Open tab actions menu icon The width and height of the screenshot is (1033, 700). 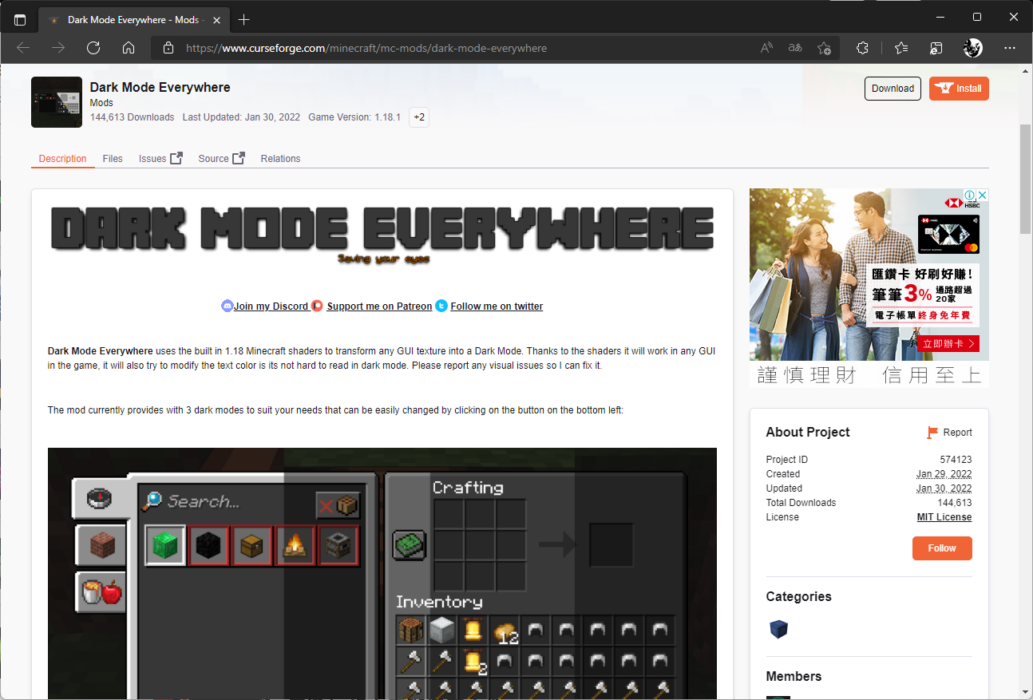click(x=20, y=20)
